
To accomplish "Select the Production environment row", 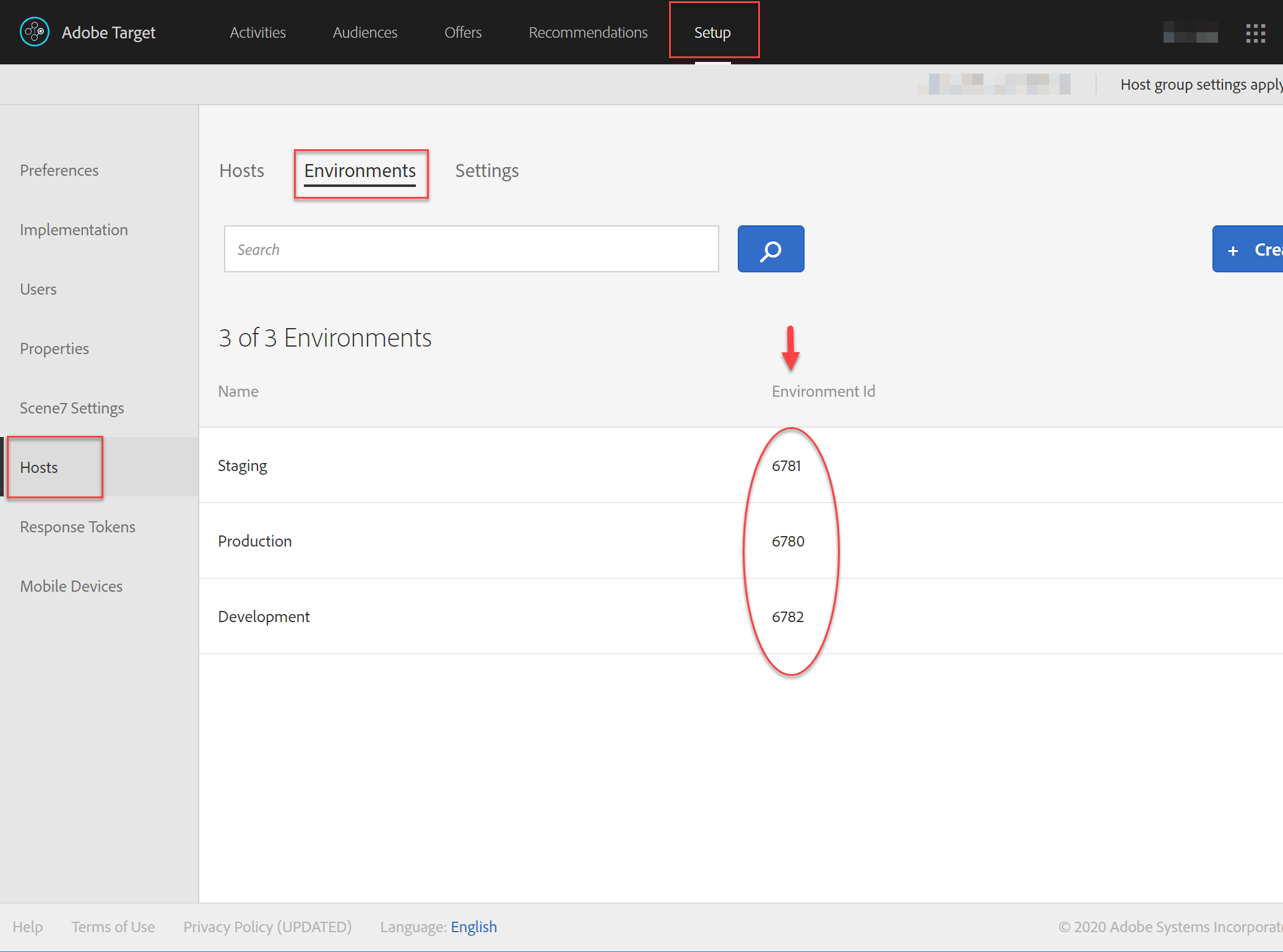I will coord(254,541).
